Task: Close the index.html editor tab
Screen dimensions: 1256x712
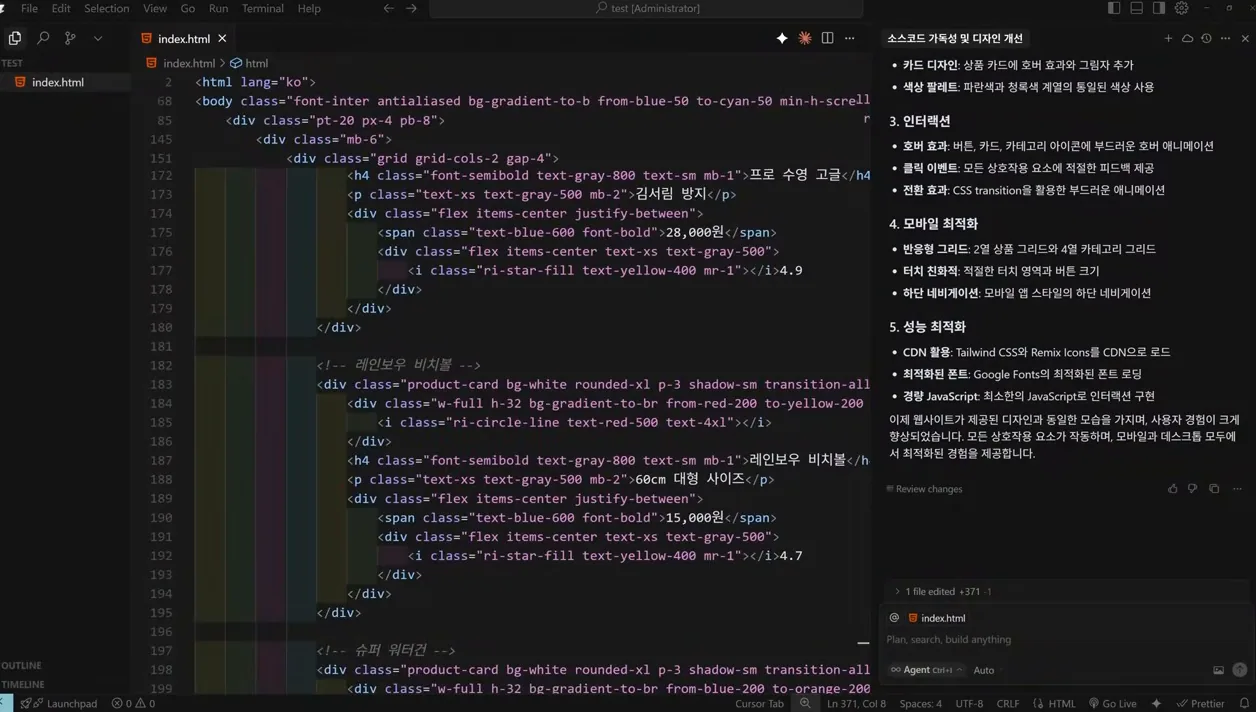Action: 222,38
